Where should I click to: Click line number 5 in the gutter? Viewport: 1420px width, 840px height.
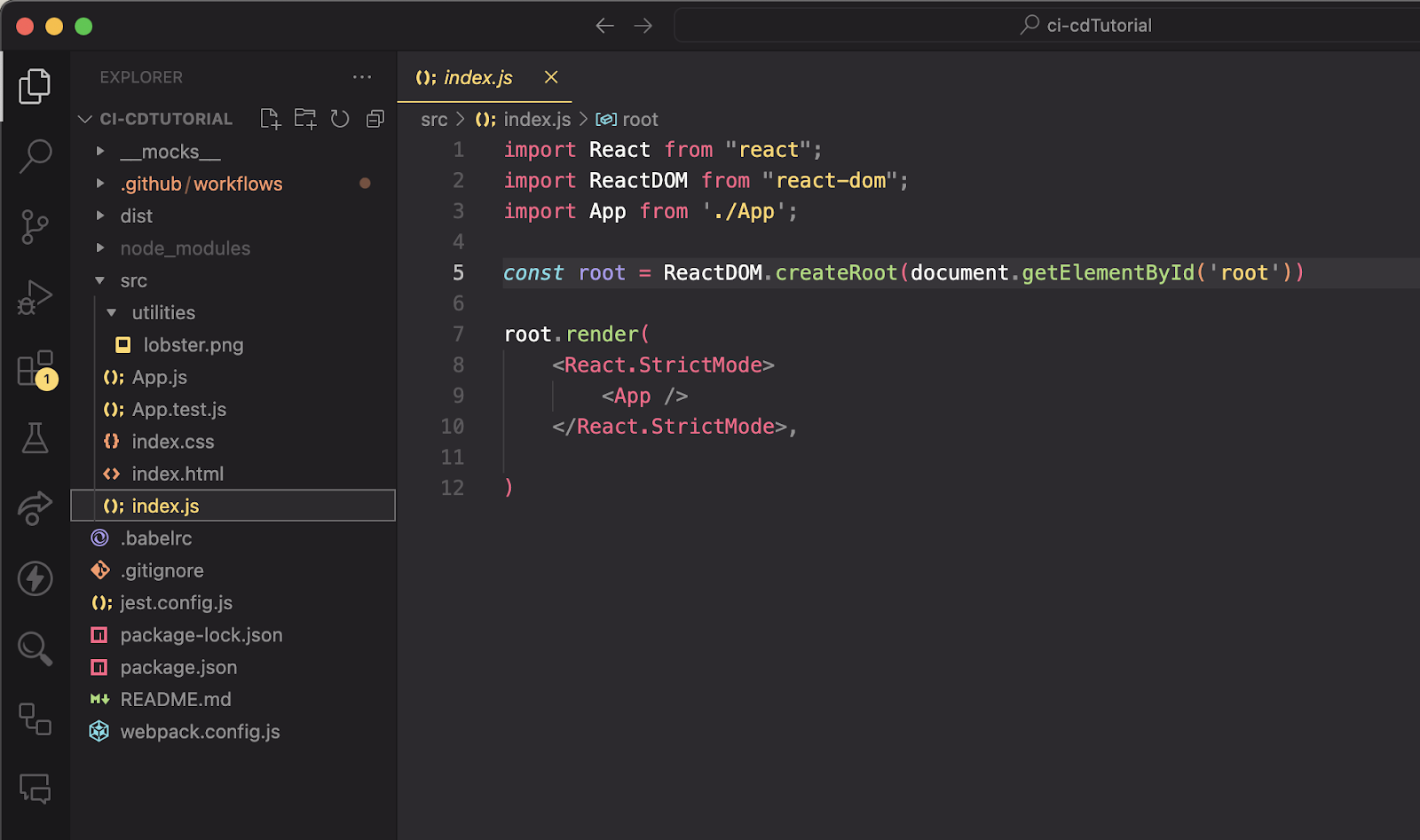pos(458,272)
